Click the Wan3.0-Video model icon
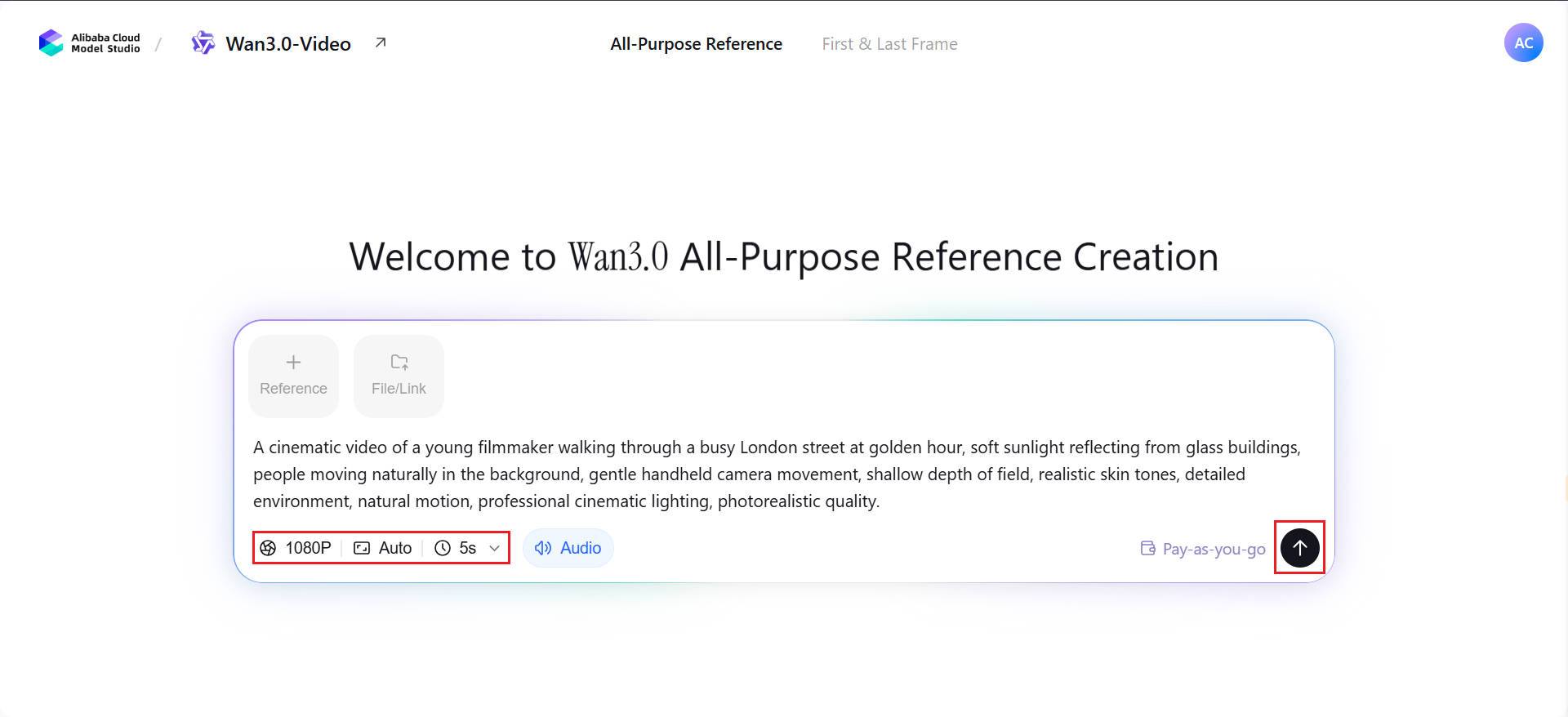This screenshot has width=1568, height=717. 203,42
